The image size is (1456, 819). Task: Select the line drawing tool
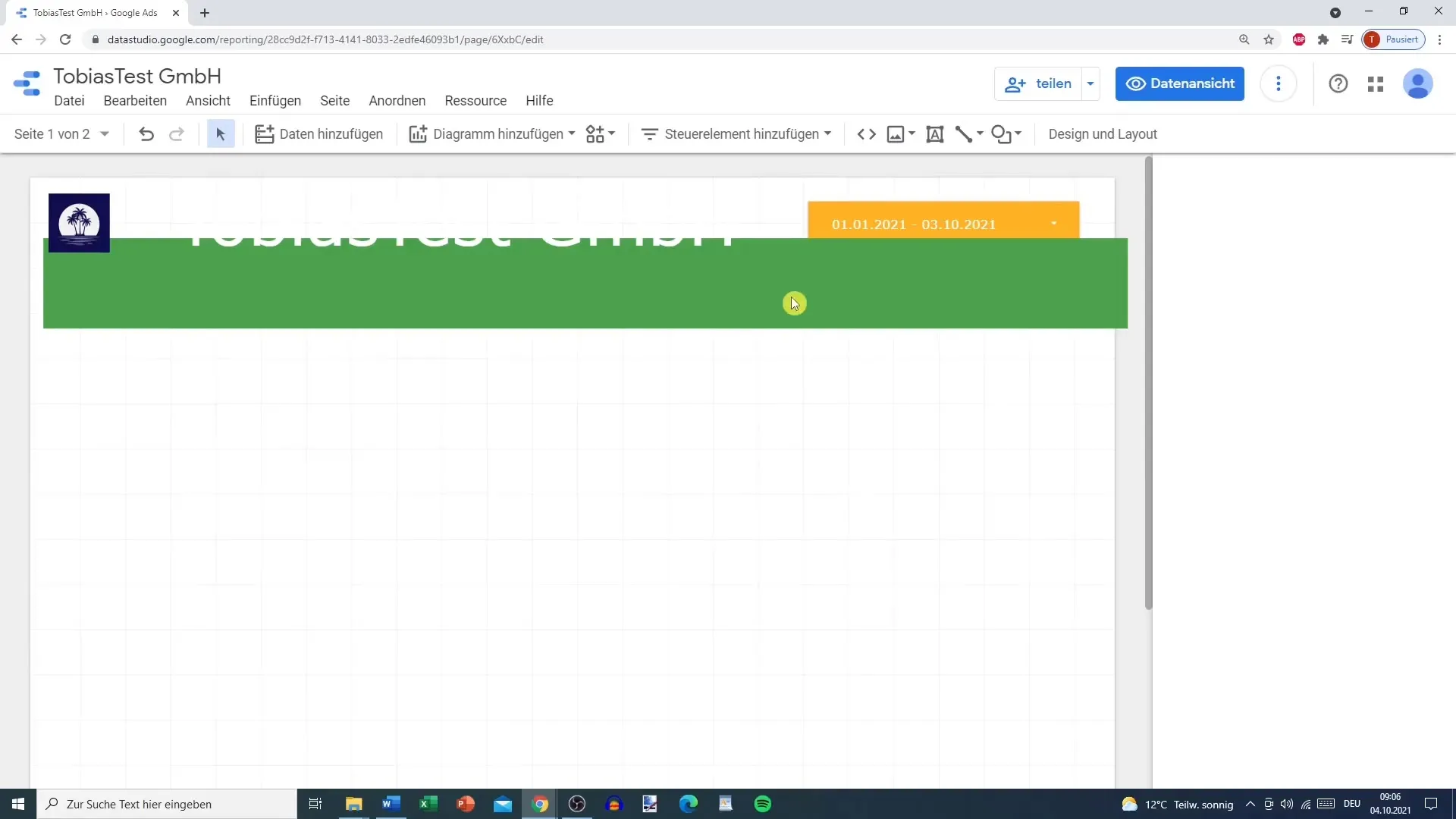click(964, 134)
